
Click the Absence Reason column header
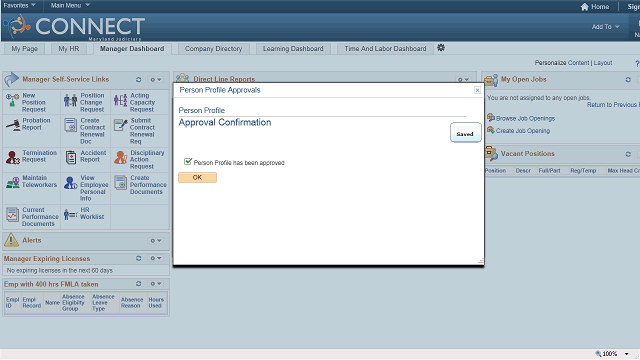pyautogui.click(x=132, y=302)
